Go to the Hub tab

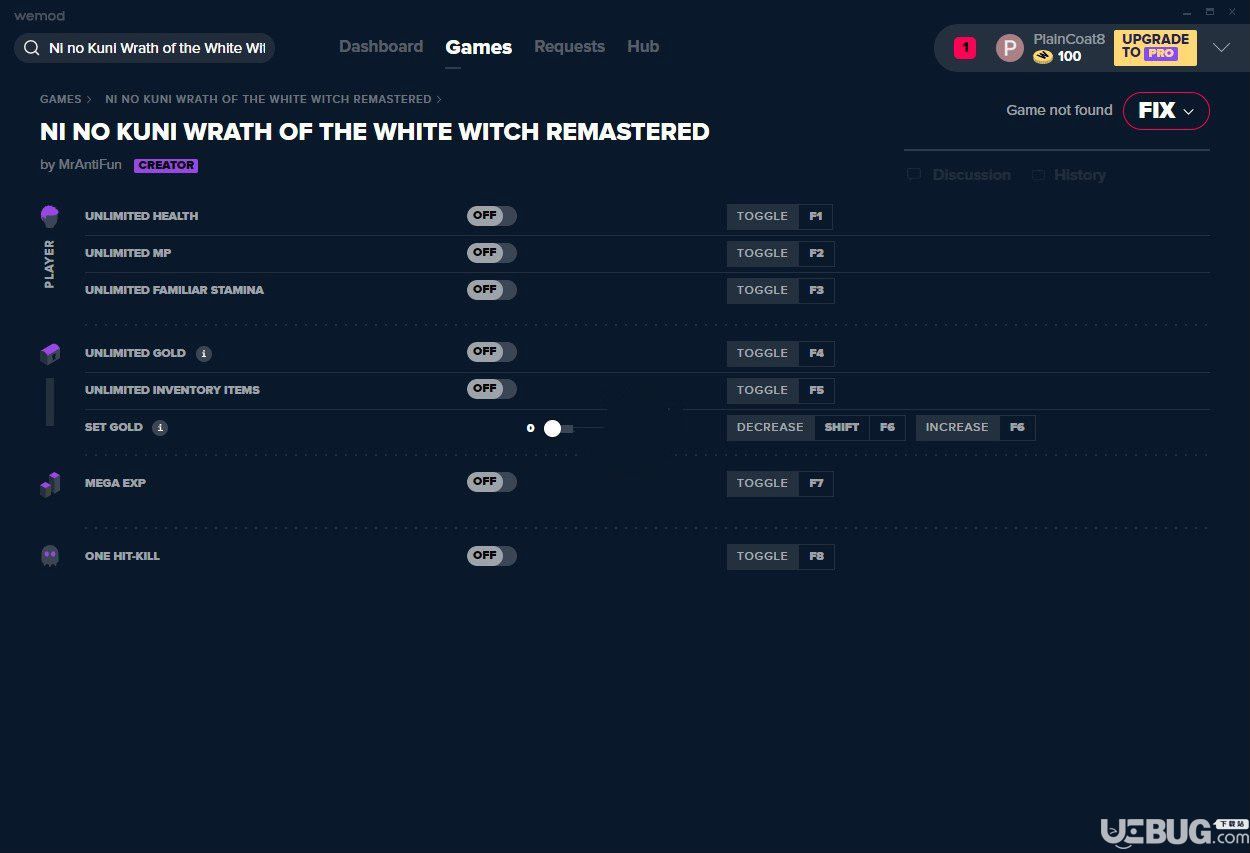[643, 47]
